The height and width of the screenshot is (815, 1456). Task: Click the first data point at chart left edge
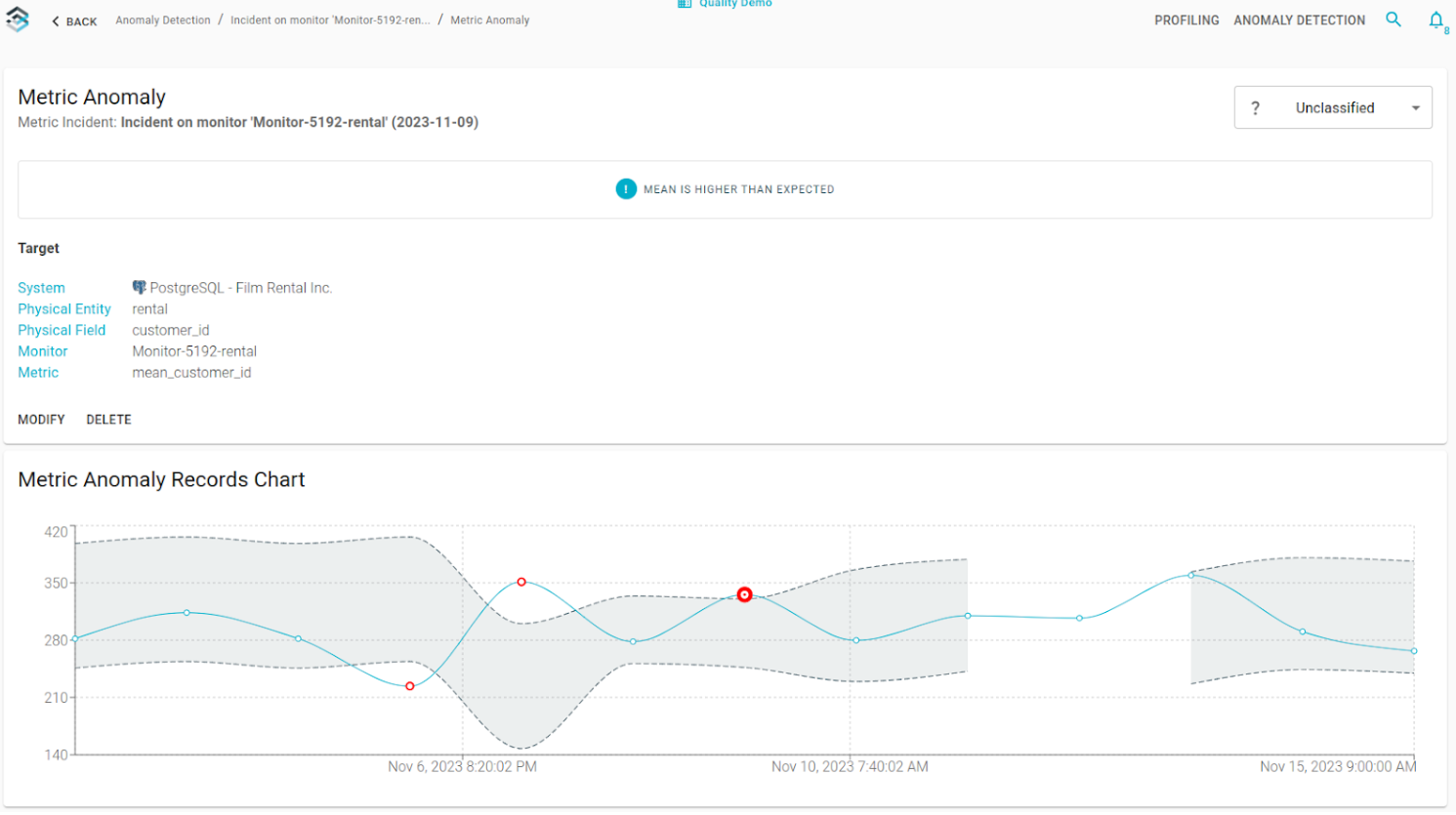(x=75, y=639)
